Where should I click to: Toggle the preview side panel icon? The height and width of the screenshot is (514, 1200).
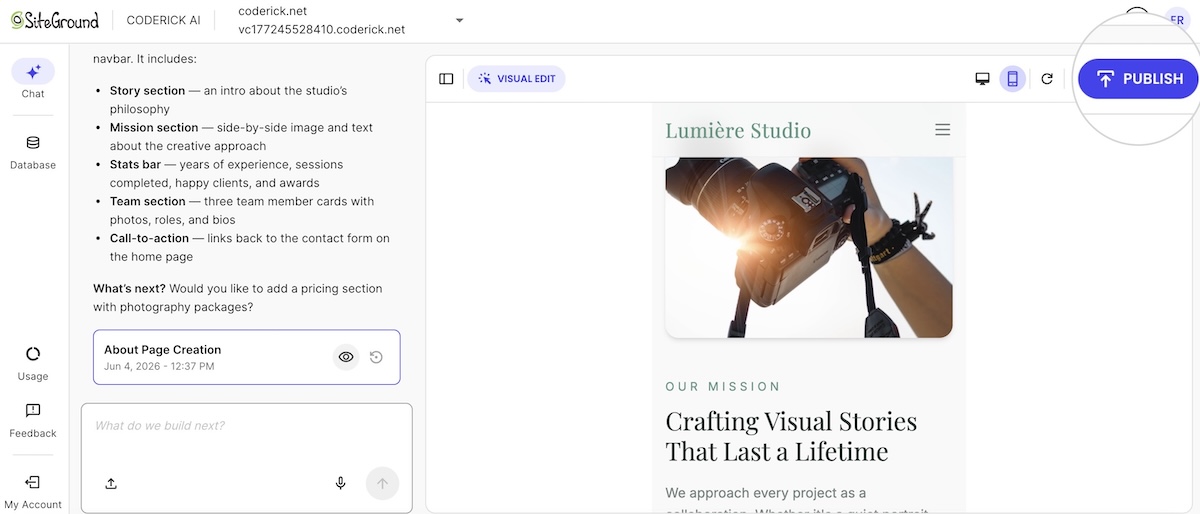[x=446, y=79]
